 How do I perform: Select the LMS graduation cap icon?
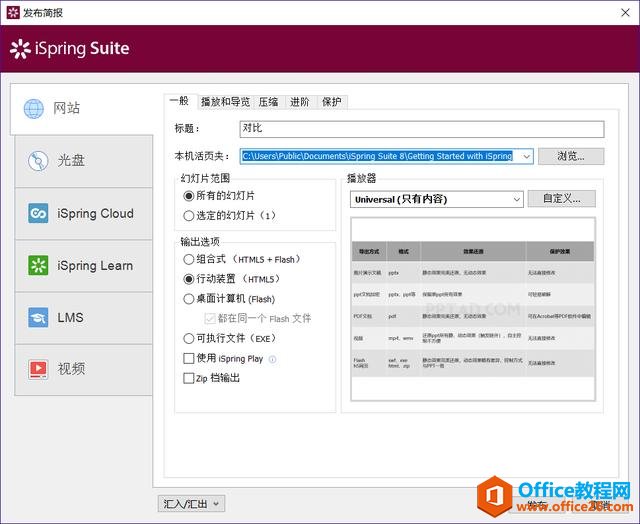[x=38, y=317]
